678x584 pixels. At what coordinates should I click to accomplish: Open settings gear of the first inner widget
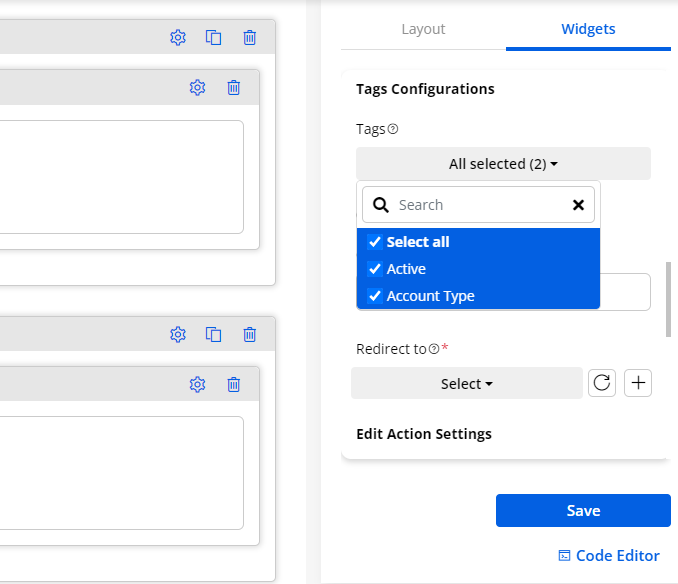[198, 88]
